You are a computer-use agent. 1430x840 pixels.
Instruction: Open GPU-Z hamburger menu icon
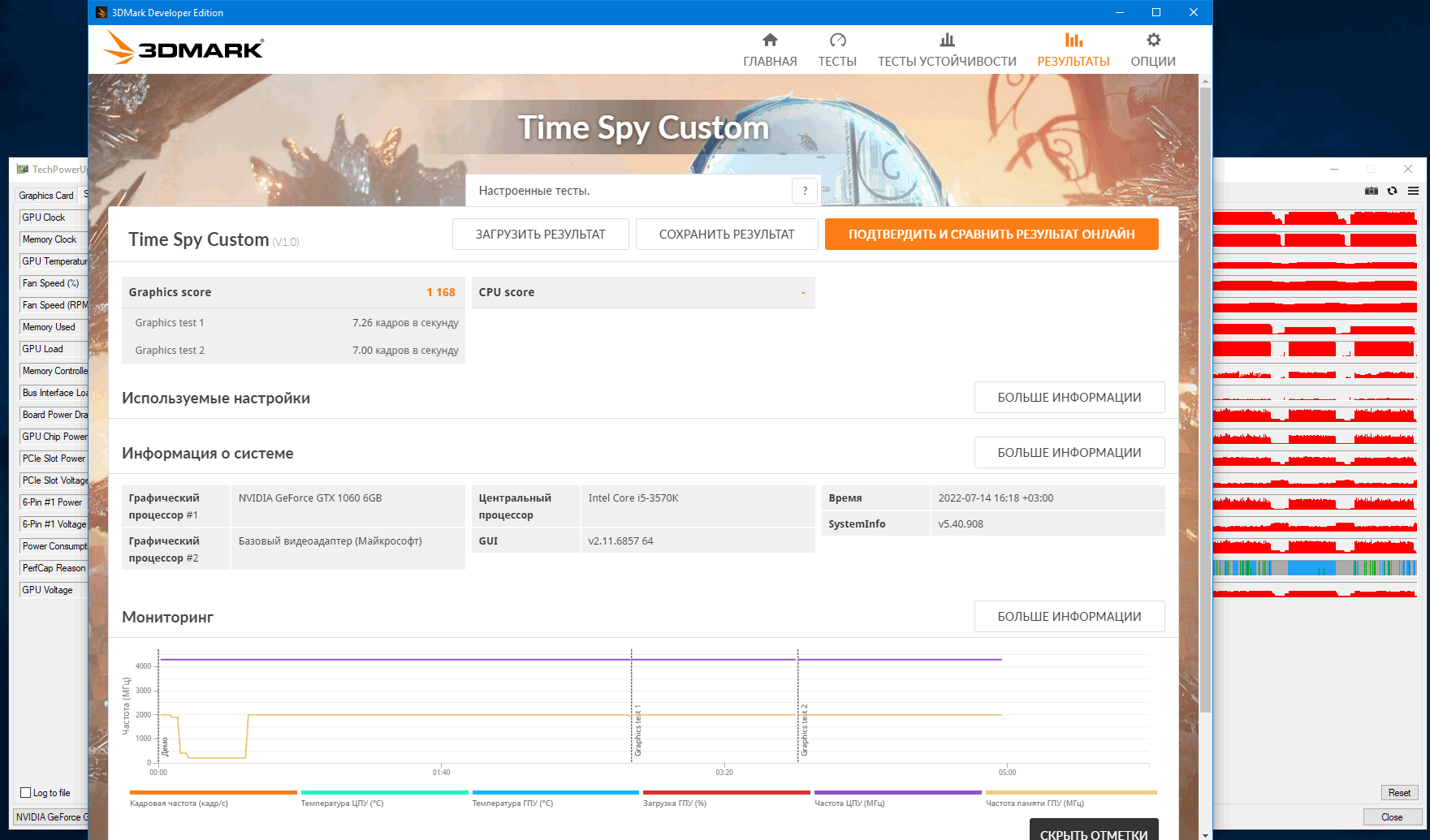(x=1413, y=191)
